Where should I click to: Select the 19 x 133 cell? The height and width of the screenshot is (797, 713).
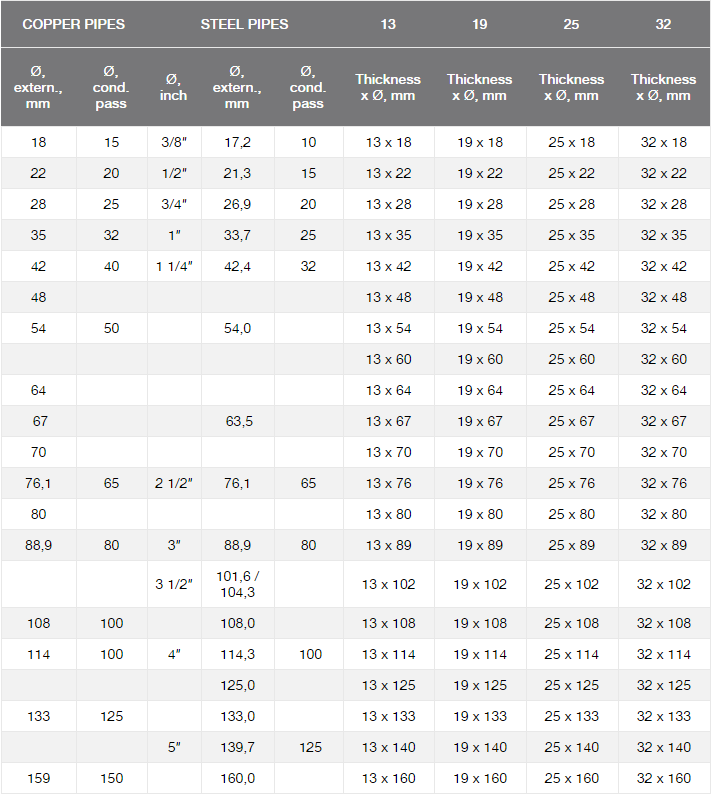pyautogui.click(x=480, y=716)
